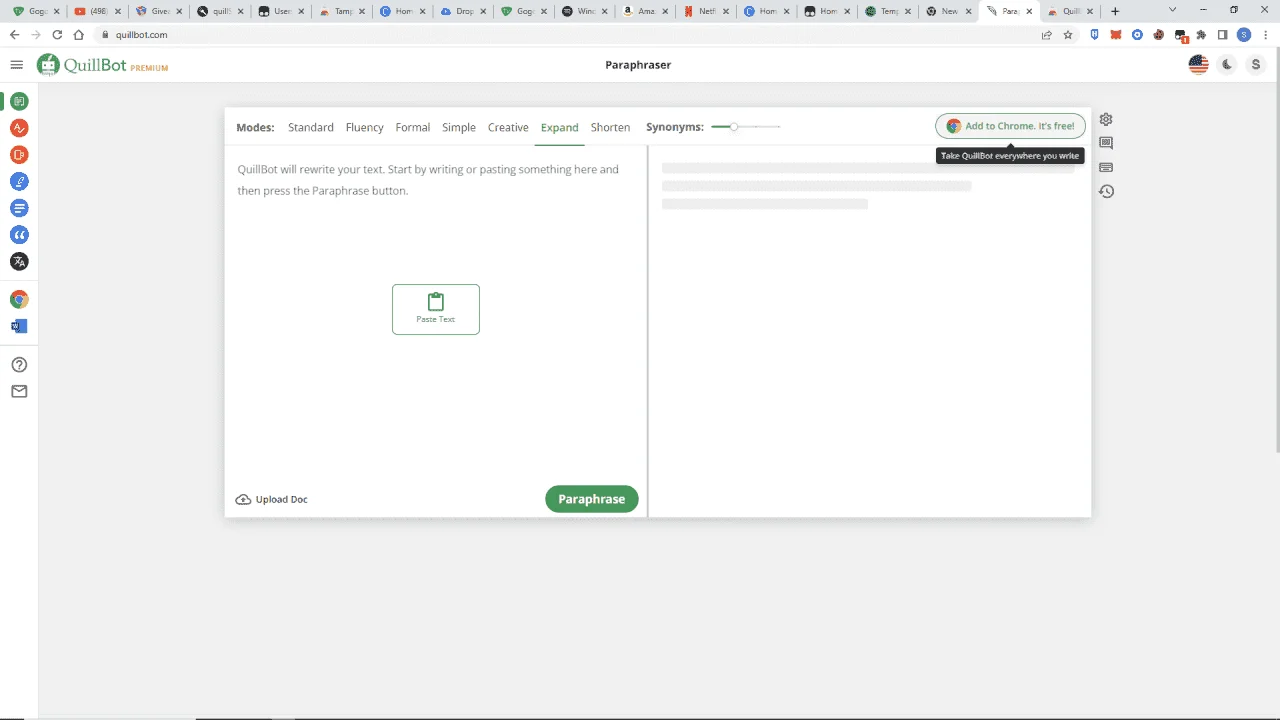Viewport: 1280px width, 720px height.
Task: Open the Translator sidebar icon
Action: click(x=19, y=262)
